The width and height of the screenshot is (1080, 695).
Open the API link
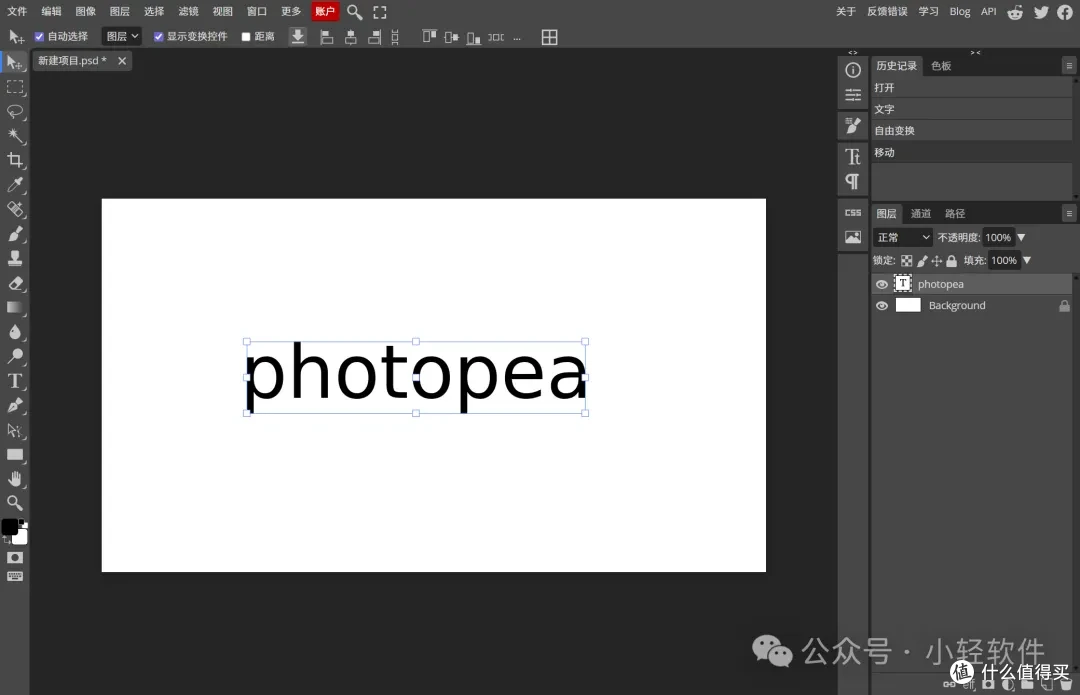[x=988, y=12]
